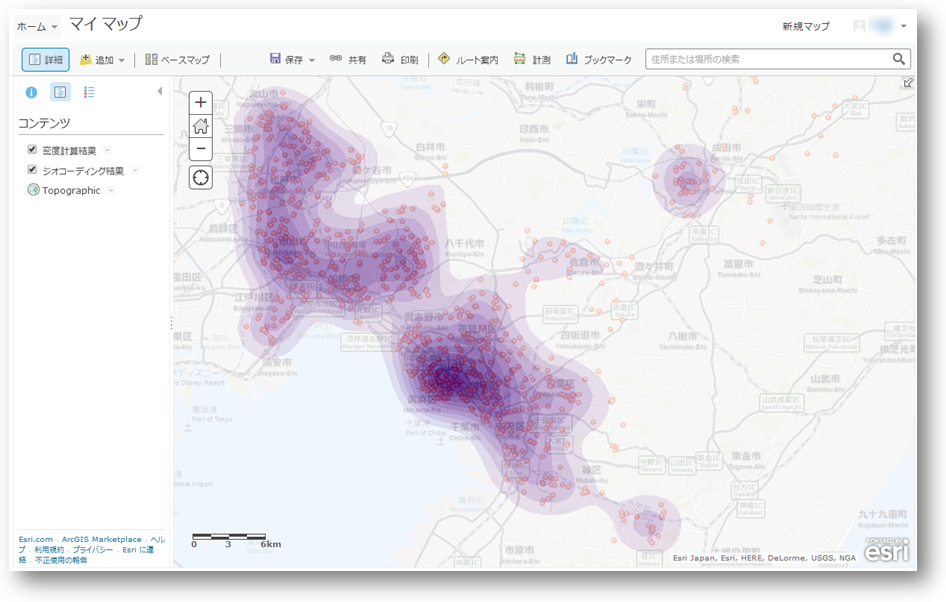Open the ベースマップ gallery

click(178, 60)
